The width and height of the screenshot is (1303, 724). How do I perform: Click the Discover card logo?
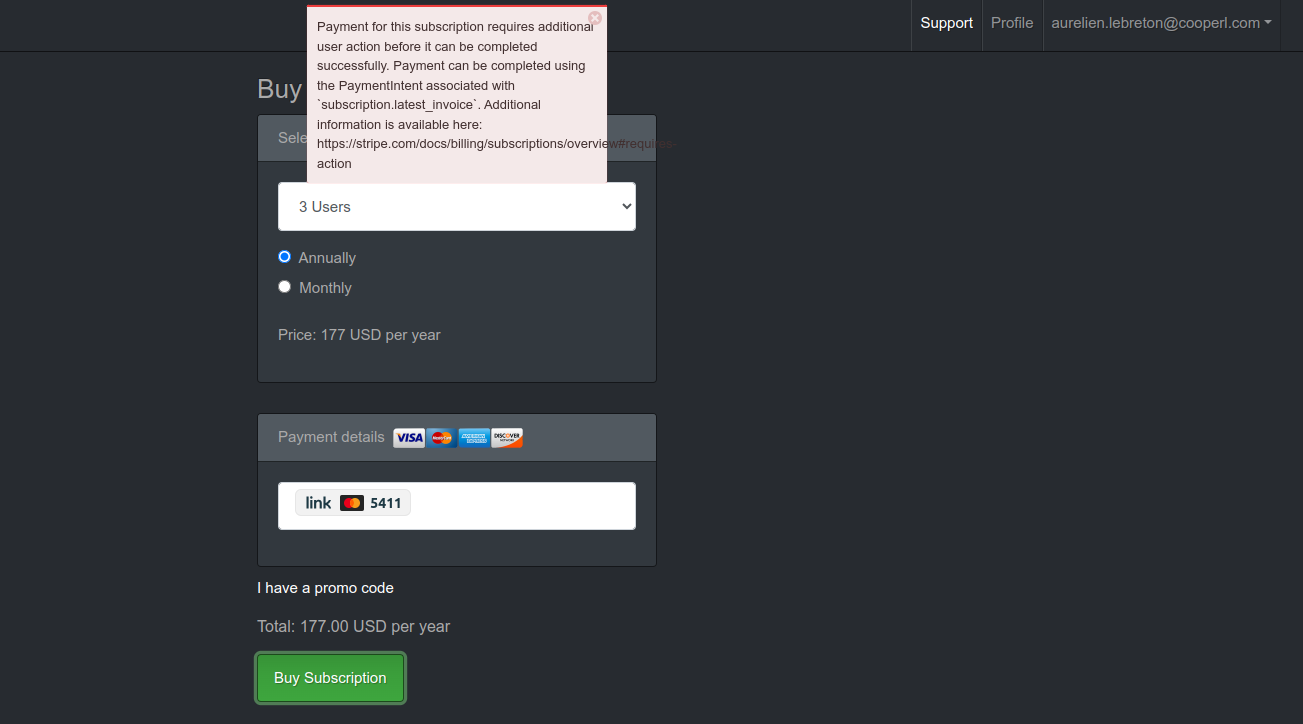(x=507, y=438)
